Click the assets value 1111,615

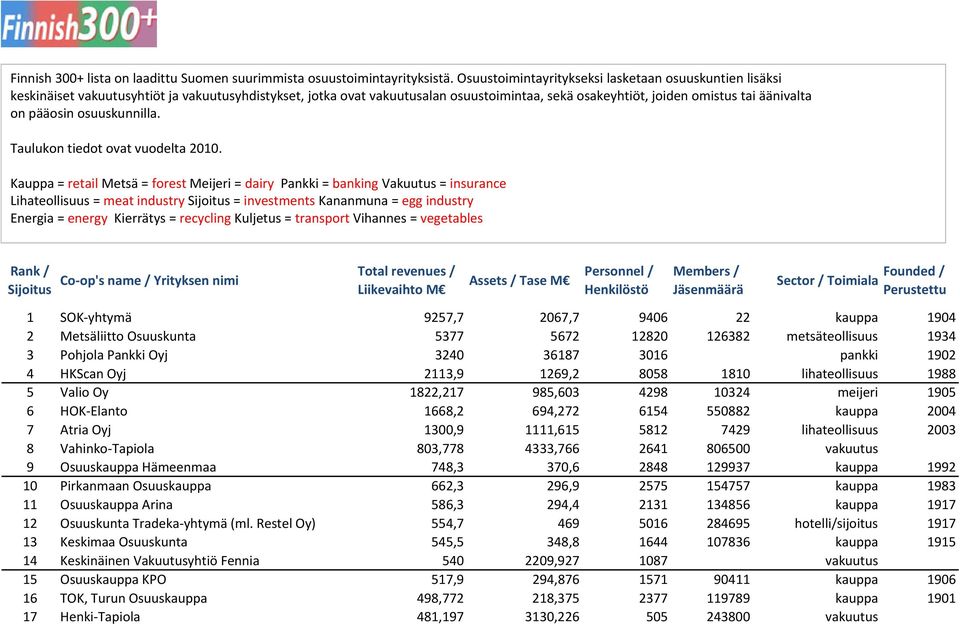click(x=552, y=430)
